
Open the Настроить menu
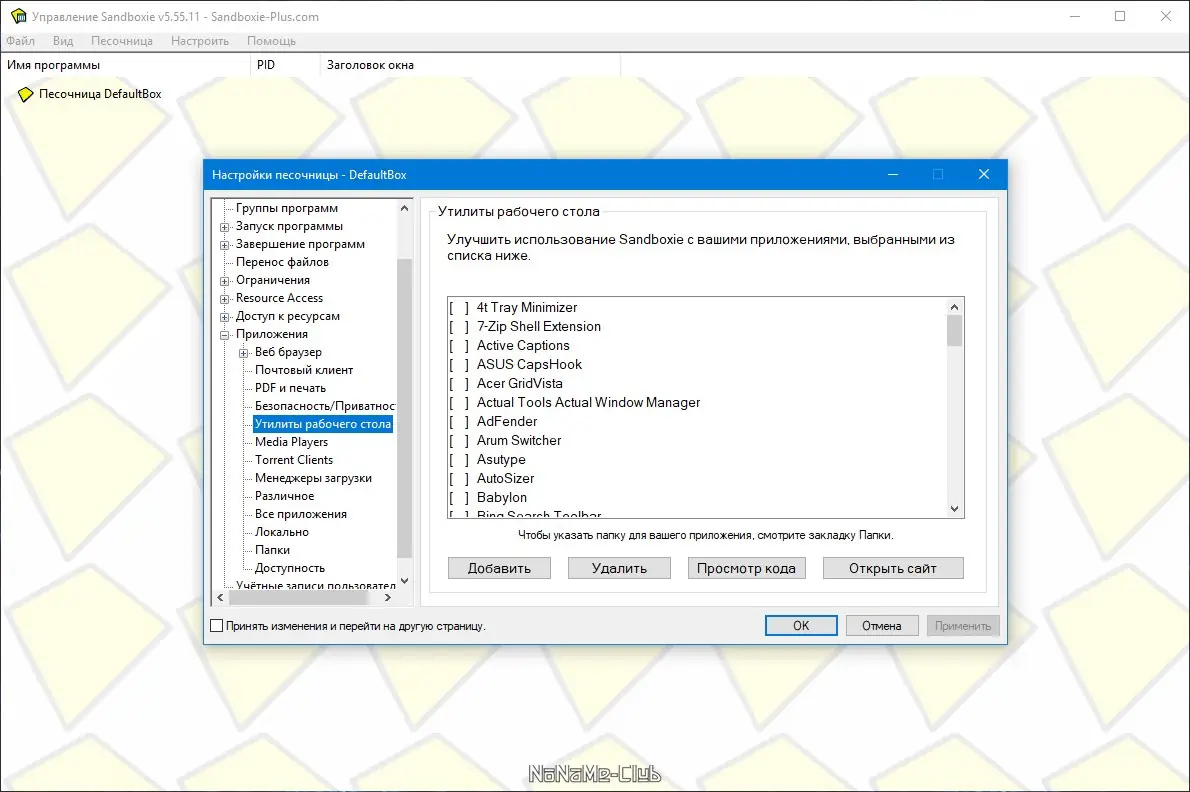pos(200,41)
